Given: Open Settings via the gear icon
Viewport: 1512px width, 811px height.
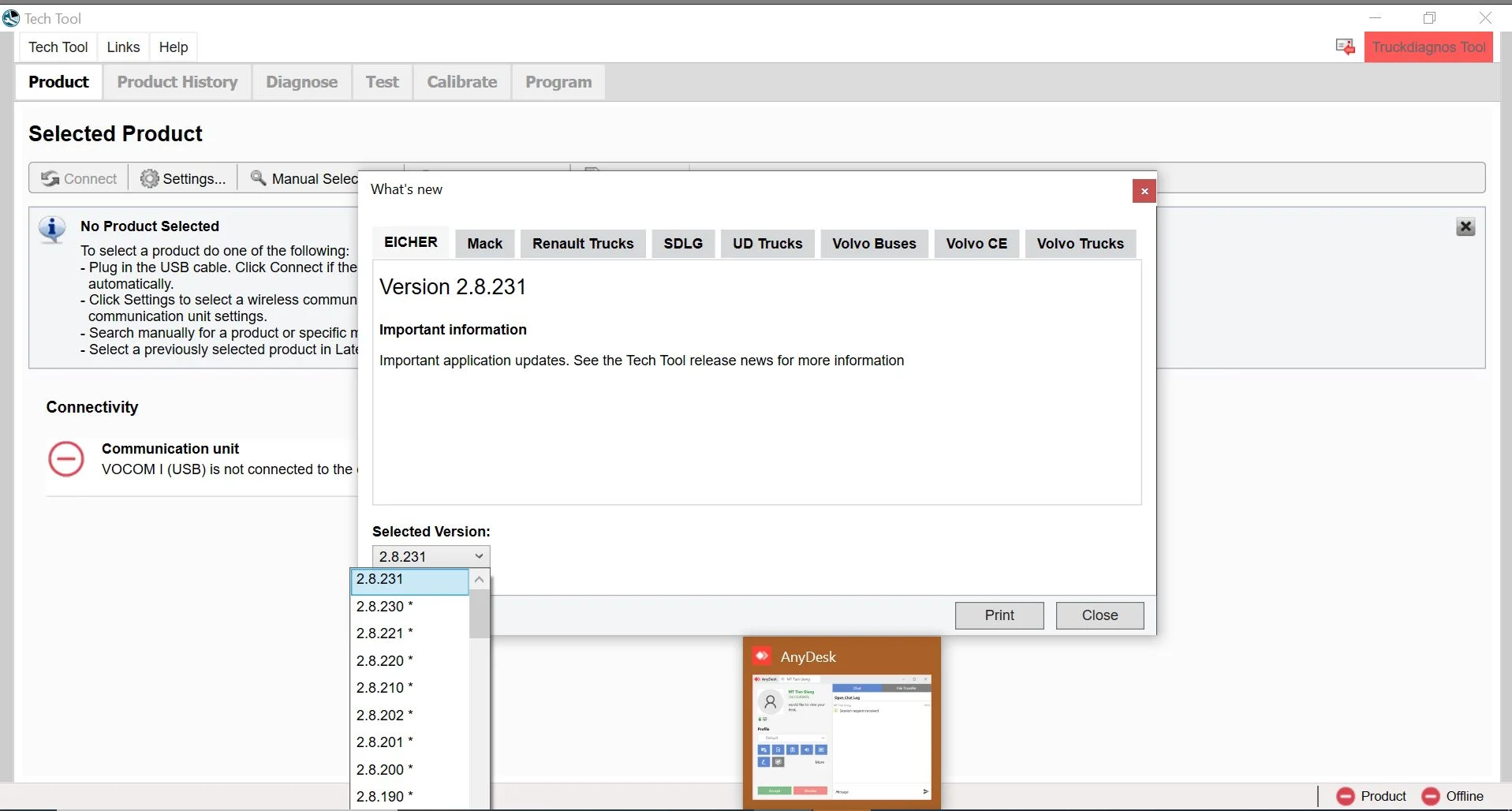Looking at the screenshot, I should [149, 178].
